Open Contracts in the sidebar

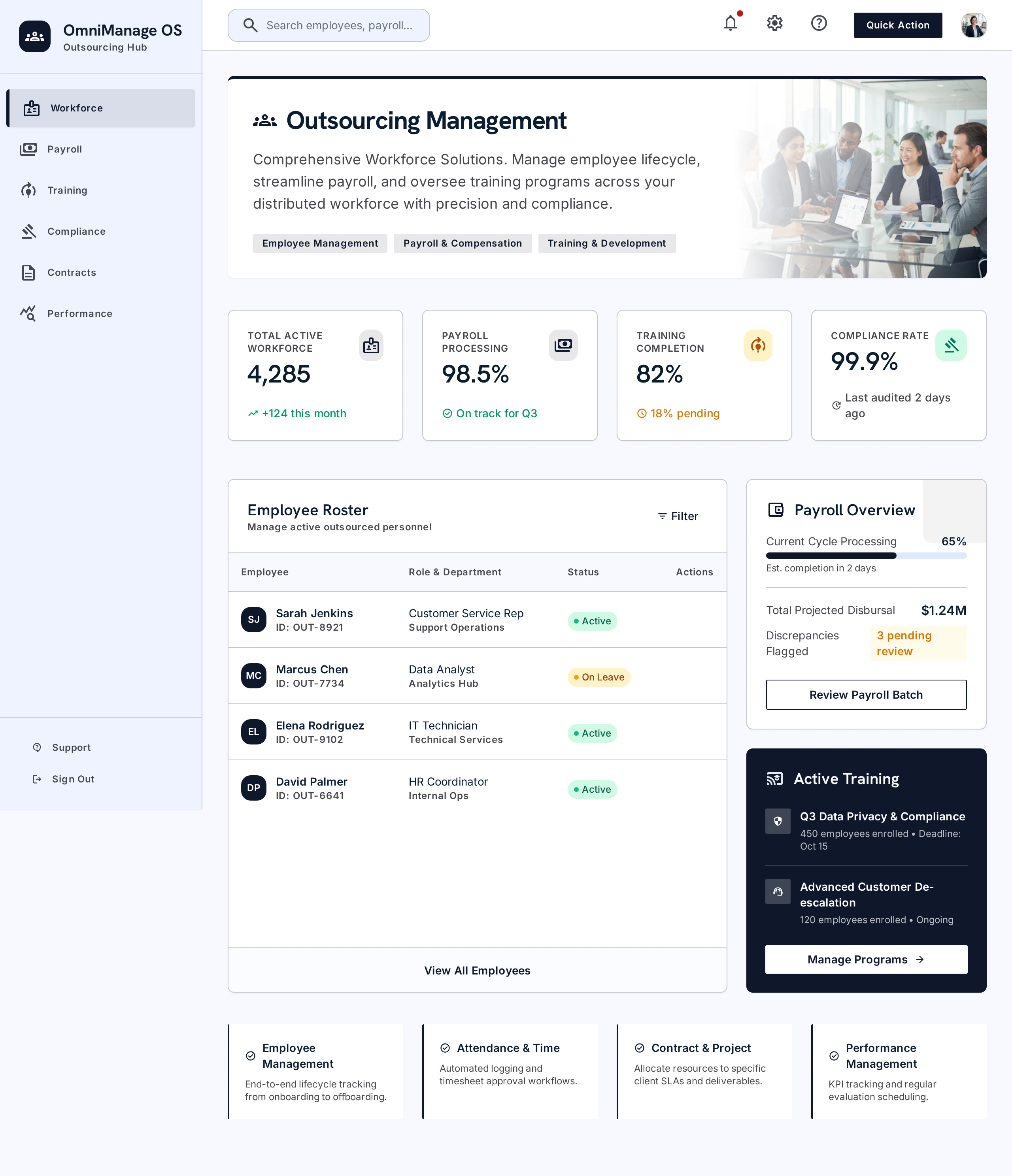point(101,272)
